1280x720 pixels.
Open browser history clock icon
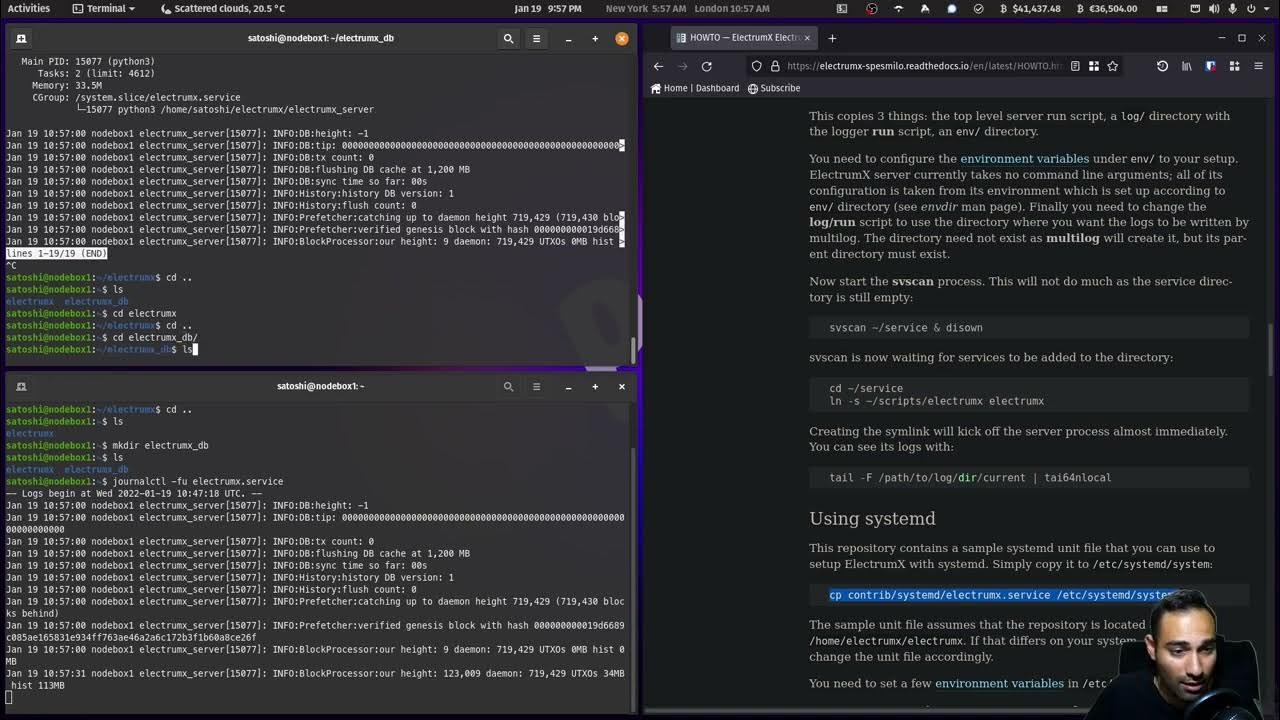tap(1162, 66)
